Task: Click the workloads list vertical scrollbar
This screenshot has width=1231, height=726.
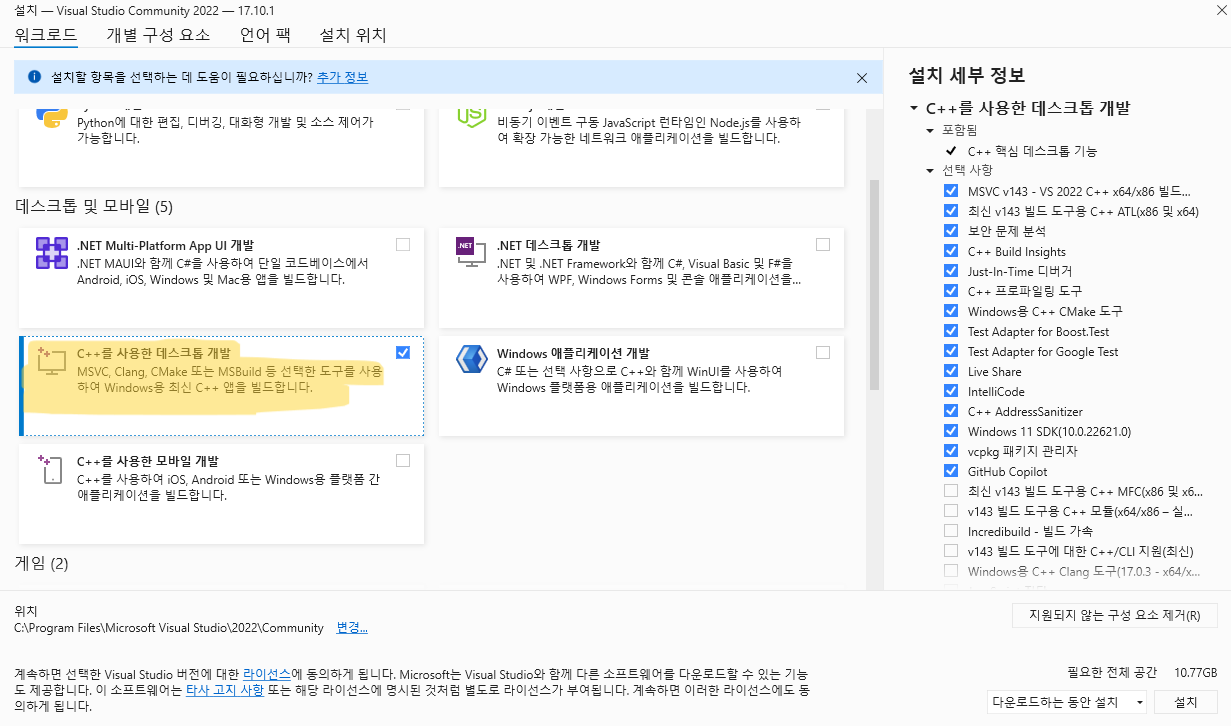Action: pos(875,285)
